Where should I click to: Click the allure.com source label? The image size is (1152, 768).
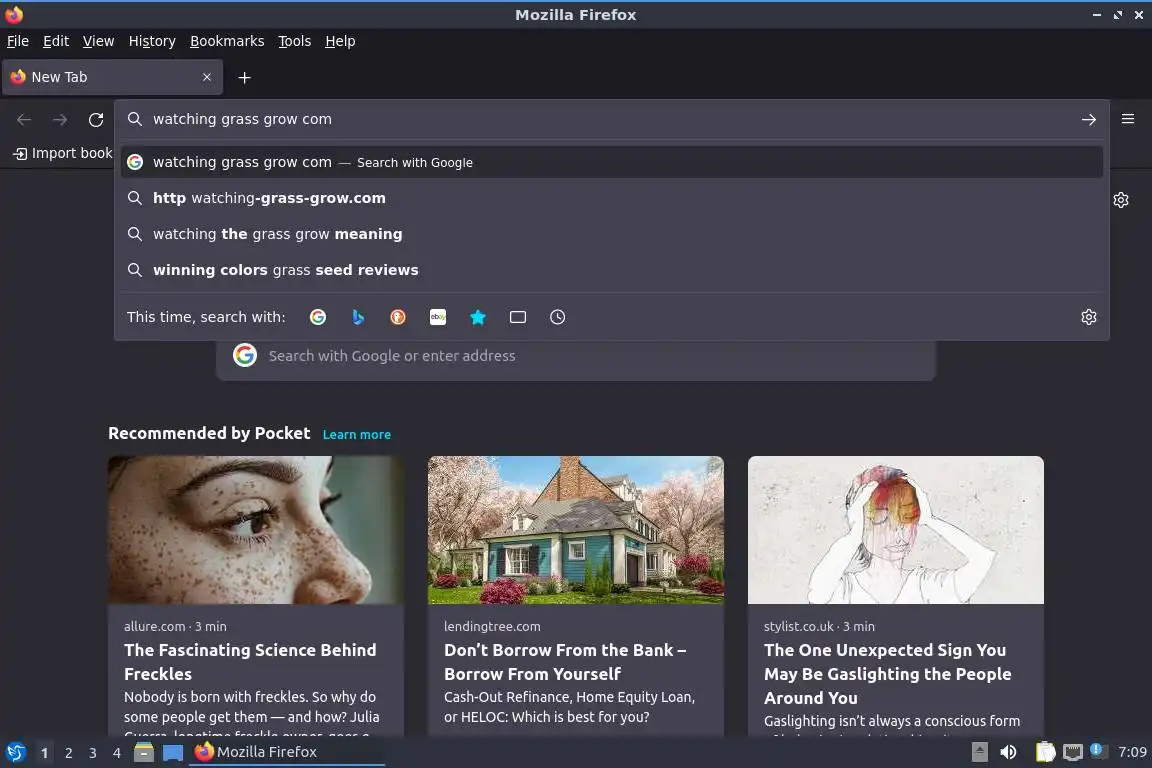tap(154, 626)
